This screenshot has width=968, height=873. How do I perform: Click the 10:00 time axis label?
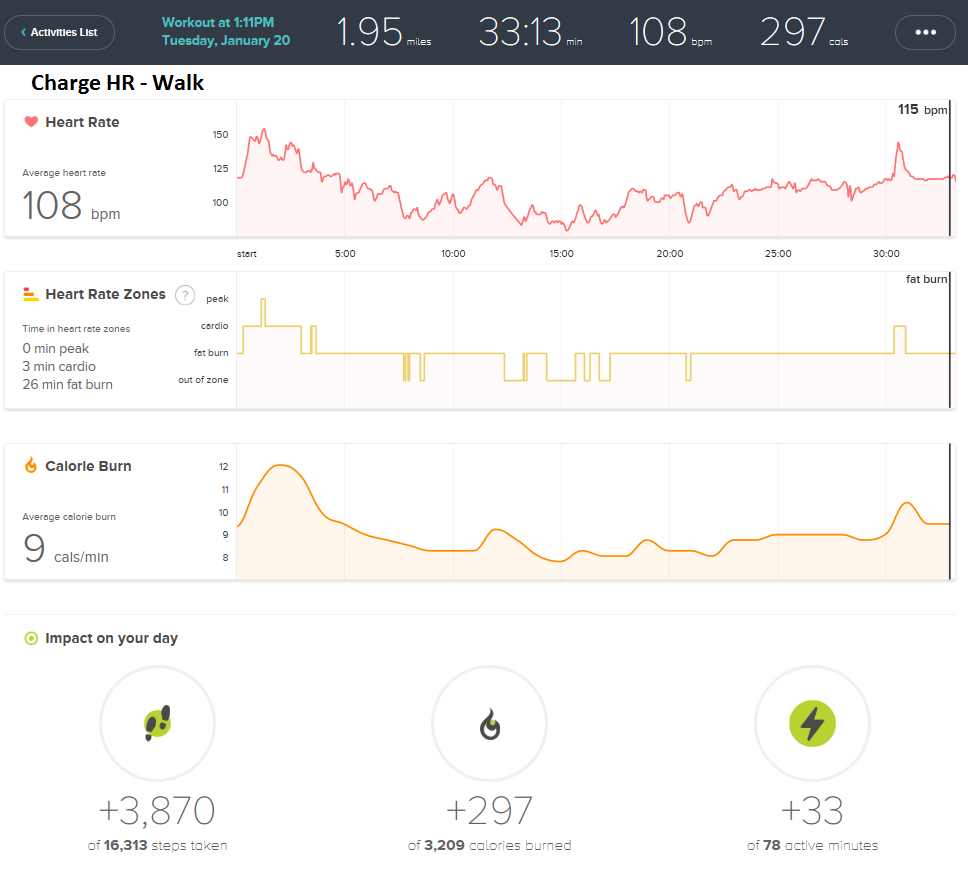pyautogui.click(x=453, y=254)
